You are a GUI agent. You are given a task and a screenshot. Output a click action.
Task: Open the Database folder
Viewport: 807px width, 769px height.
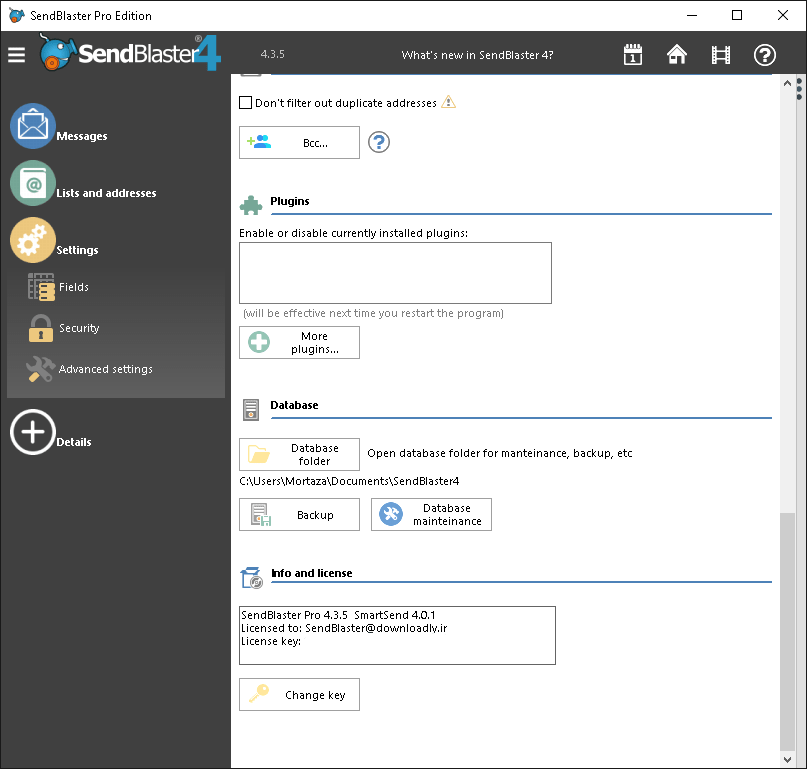pos(299,454)
